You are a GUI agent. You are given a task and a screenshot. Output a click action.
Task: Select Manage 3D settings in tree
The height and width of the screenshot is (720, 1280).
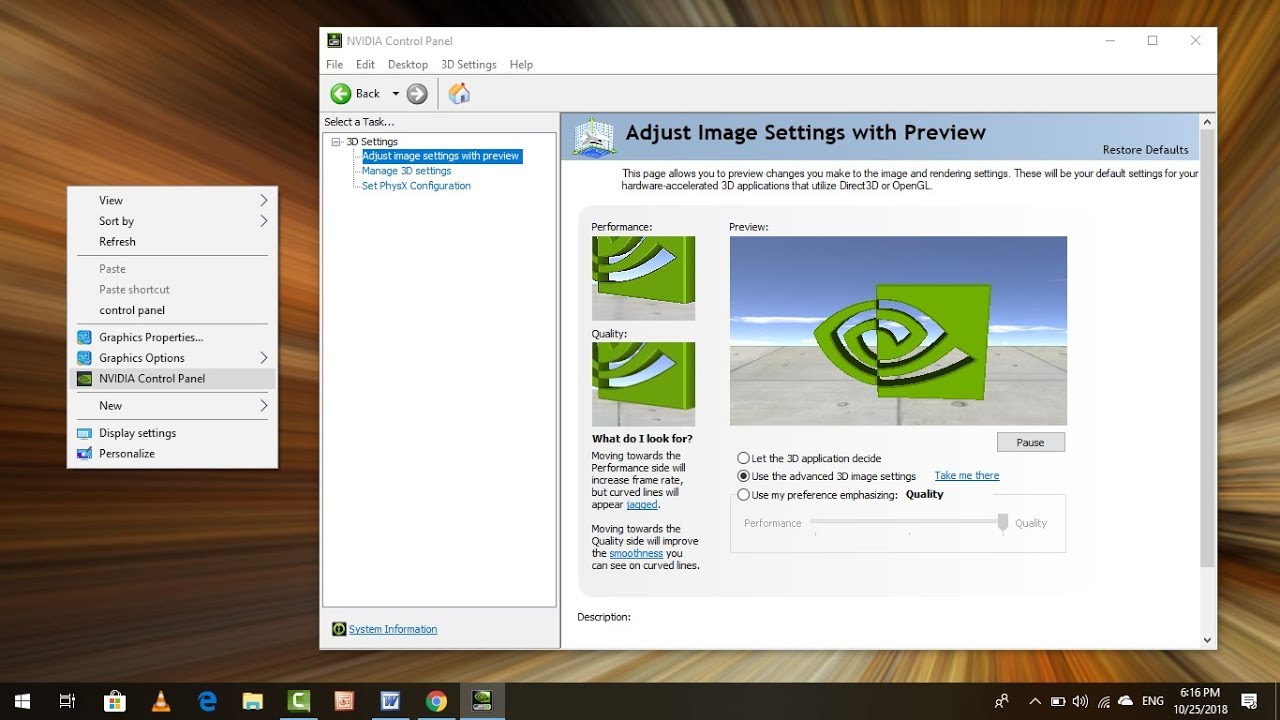[x=406, y=171]
